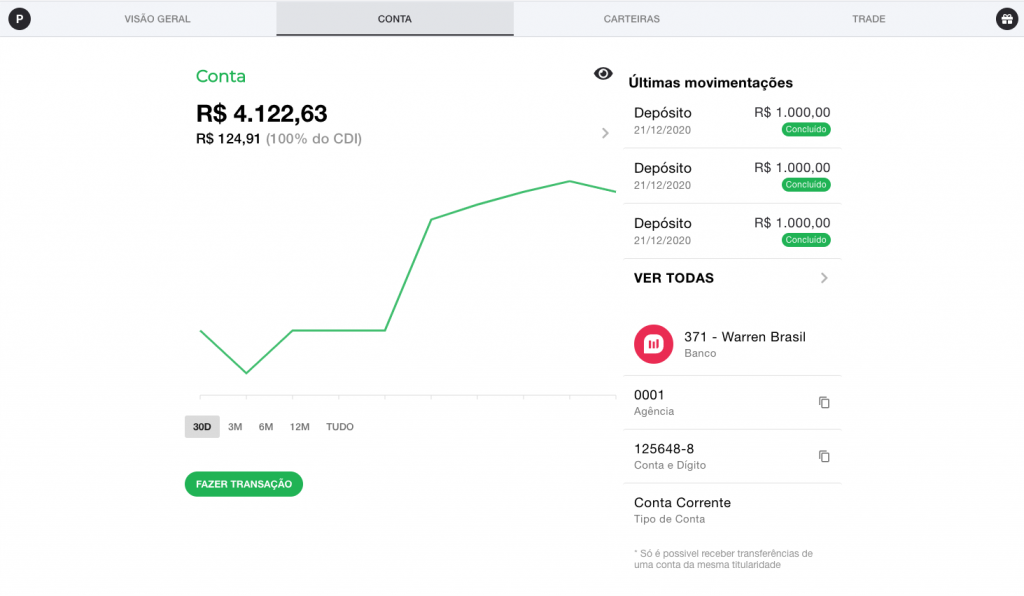The image size is (1024, 596).
Task: Expand the Ver Todas chevron
Action: 824,278
